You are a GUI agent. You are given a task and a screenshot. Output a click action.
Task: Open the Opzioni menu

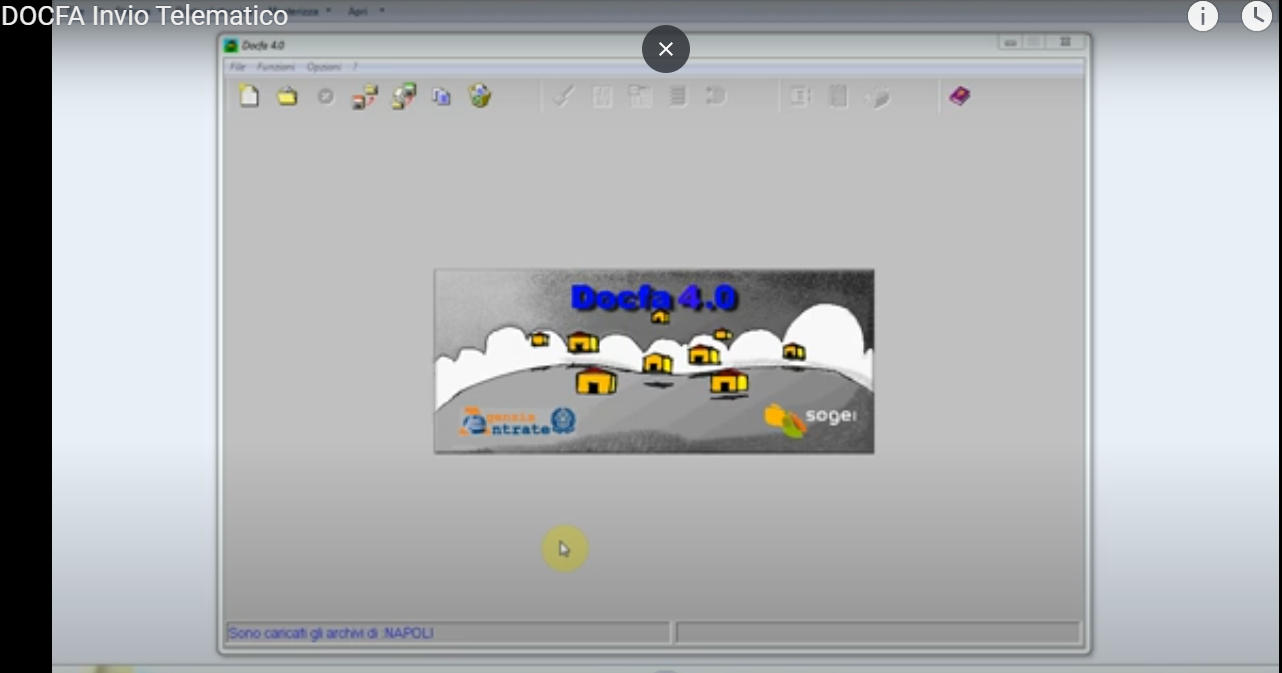[324, 67]
